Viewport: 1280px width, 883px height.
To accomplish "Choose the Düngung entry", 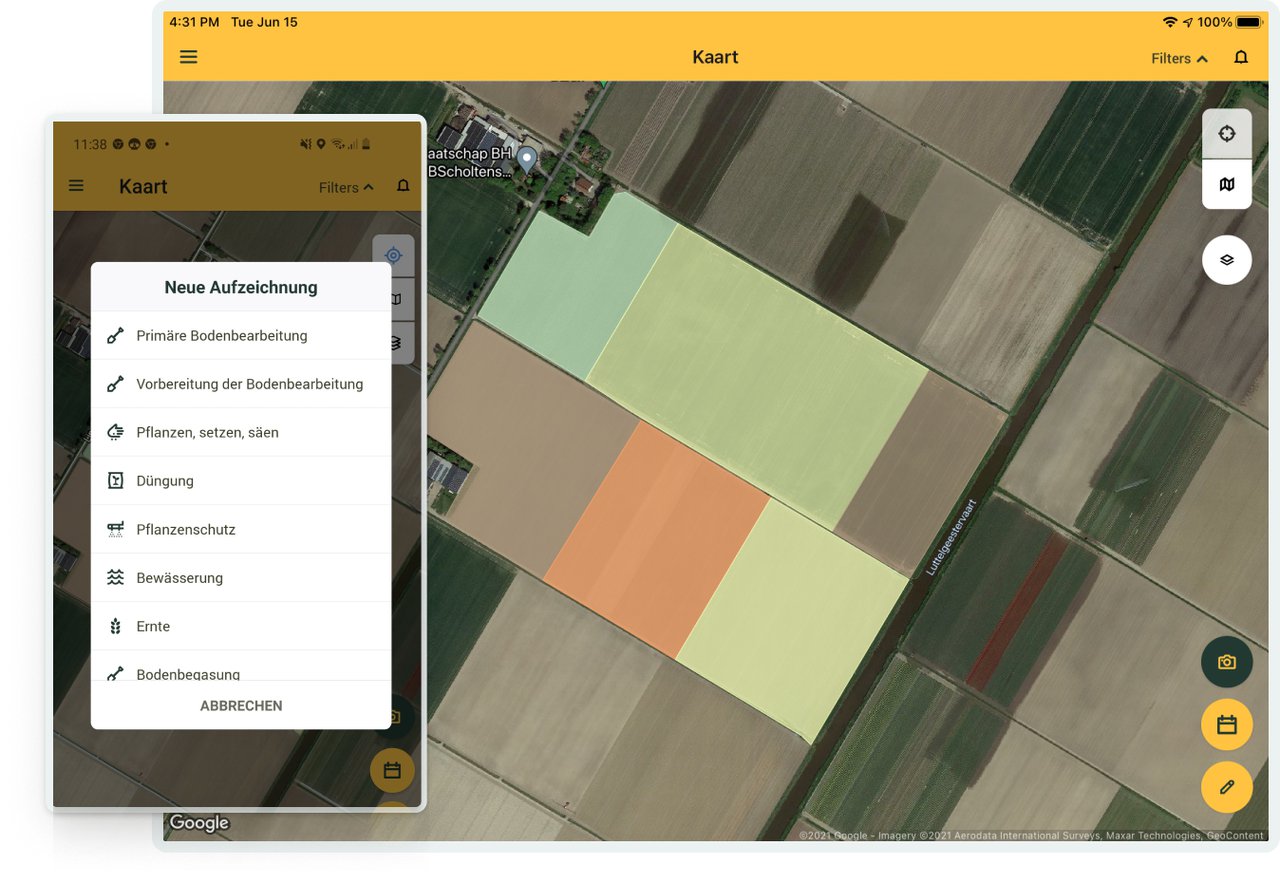I will click(241, 481).
